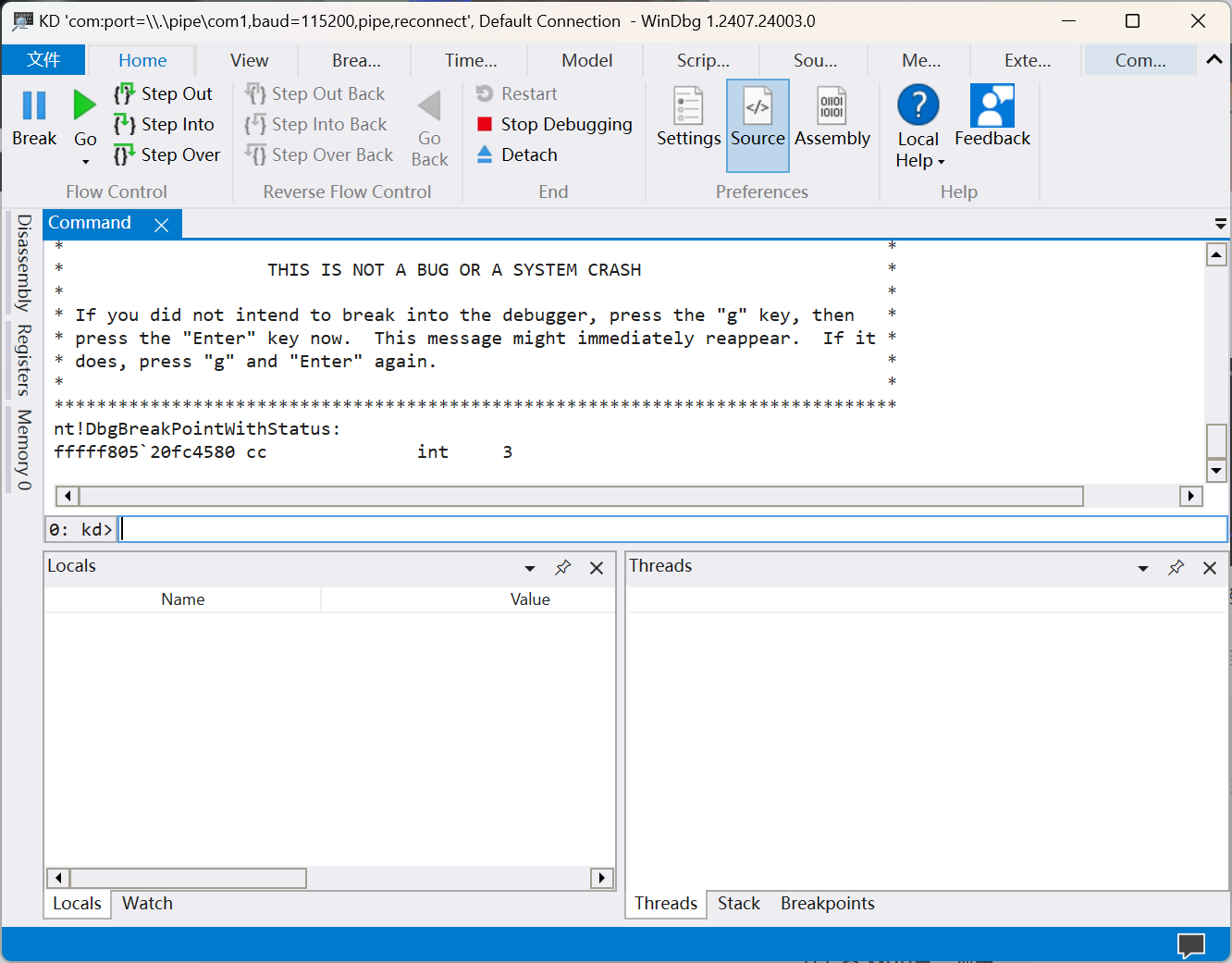
Task: Open the Threads panel options dropdown
Action: [x=1143, y=568]
